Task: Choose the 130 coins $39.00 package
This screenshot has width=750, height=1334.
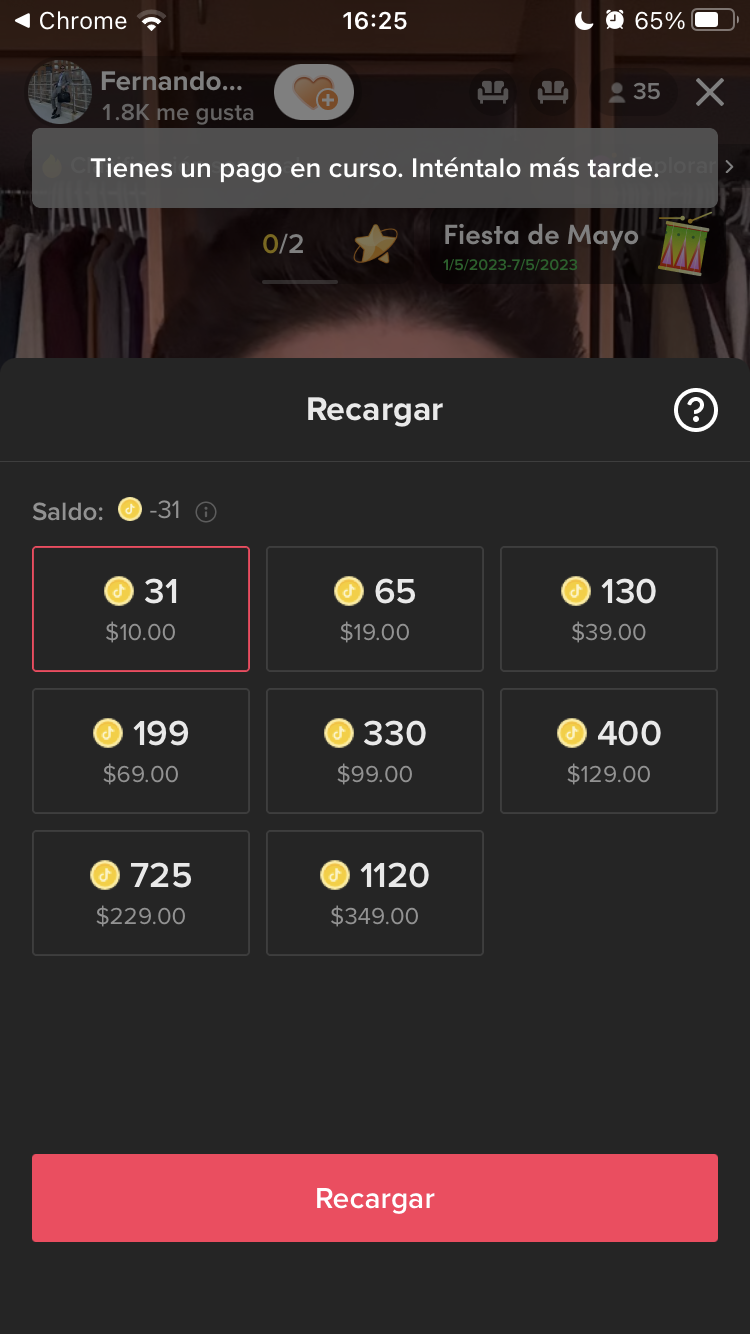Action: point(609,609)
